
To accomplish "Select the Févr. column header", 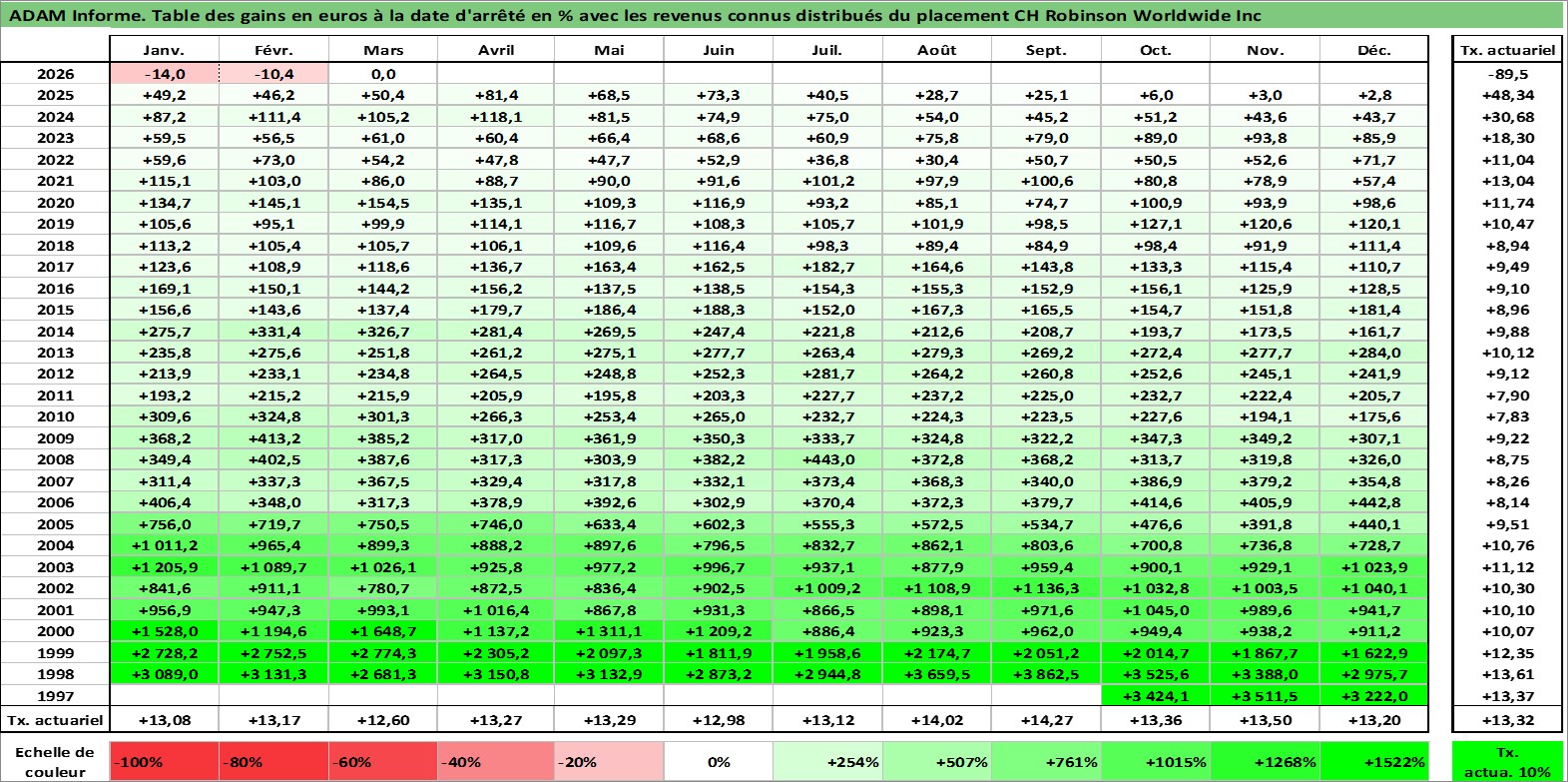I will [273, 50].
